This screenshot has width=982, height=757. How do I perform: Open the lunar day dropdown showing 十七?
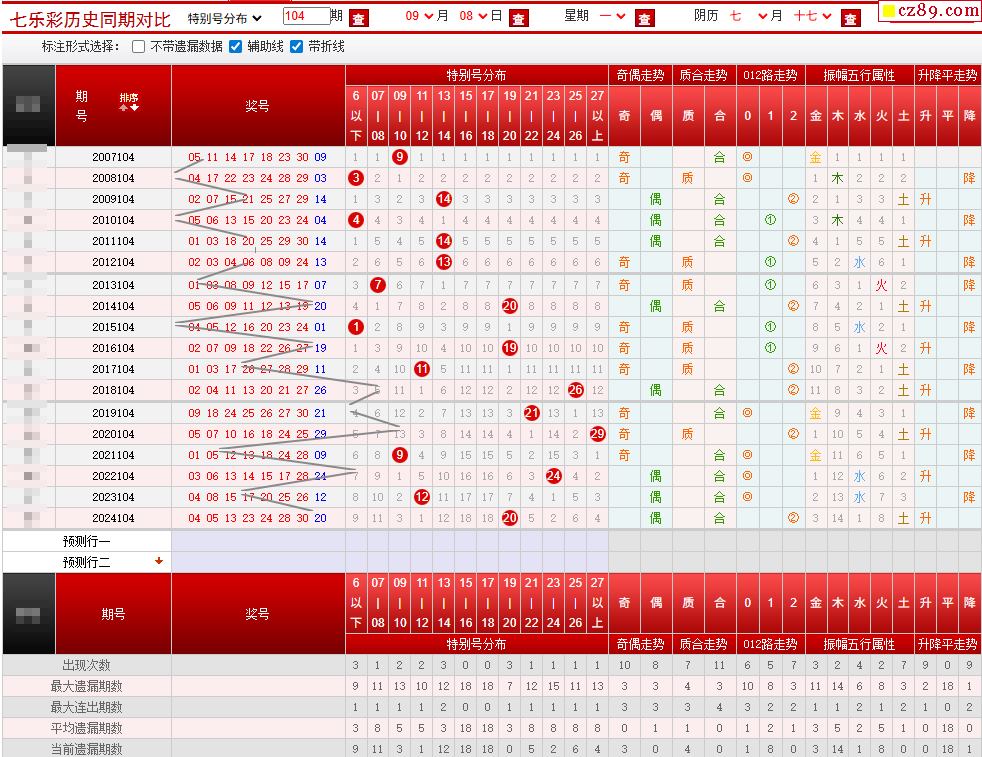(x=812, y=16)
